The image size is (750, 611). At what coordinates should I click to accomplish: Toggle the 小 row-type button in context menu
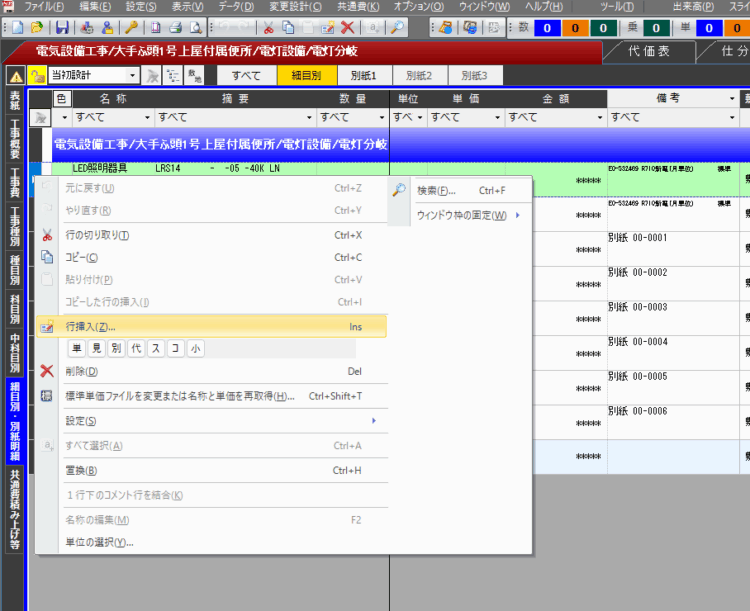[x=195, y=348]
